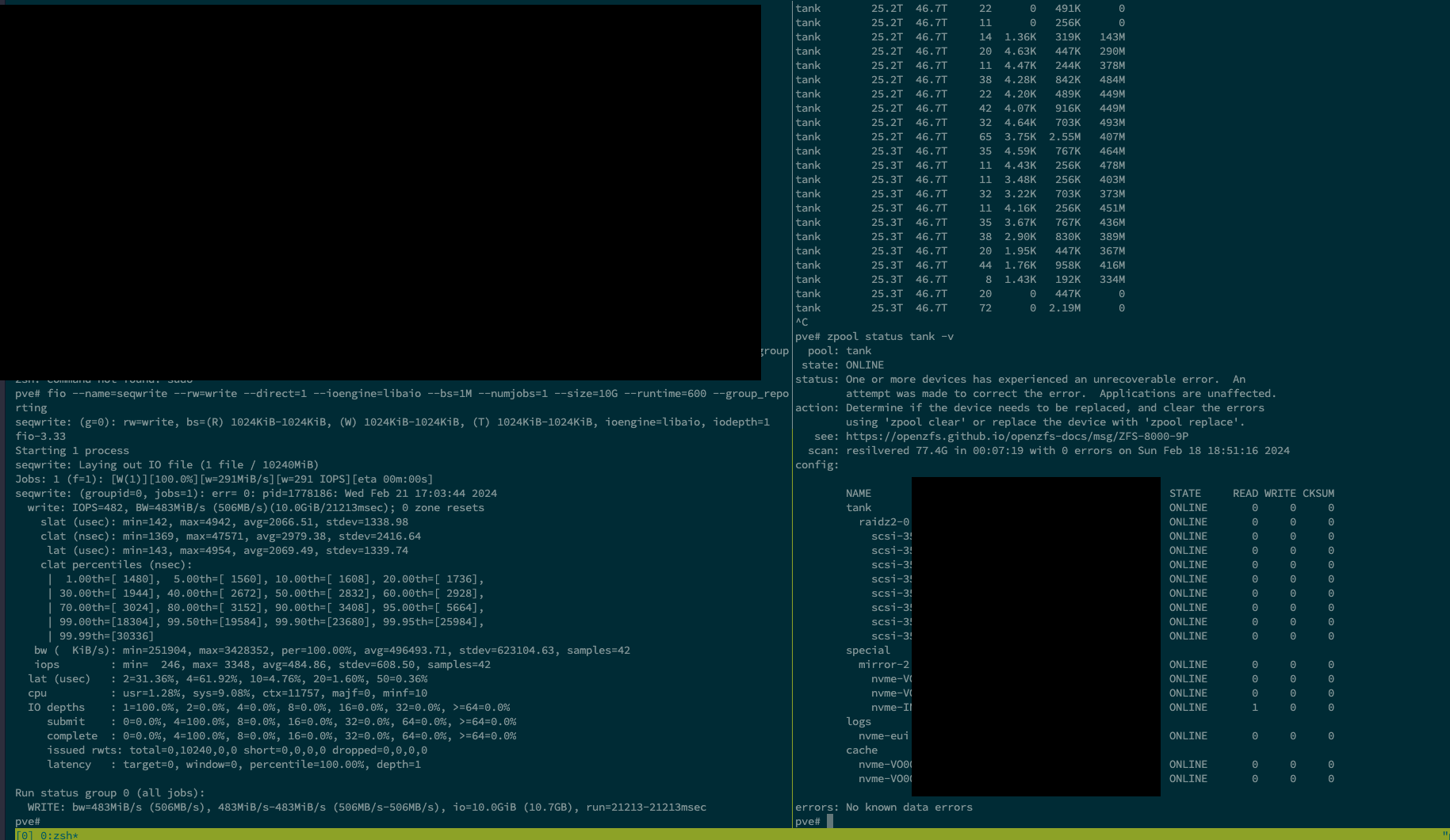This screenshot has height=840, width=1450.
Task: Click the '2.19M' read bandwidth value
Action: click(1065, 307)
